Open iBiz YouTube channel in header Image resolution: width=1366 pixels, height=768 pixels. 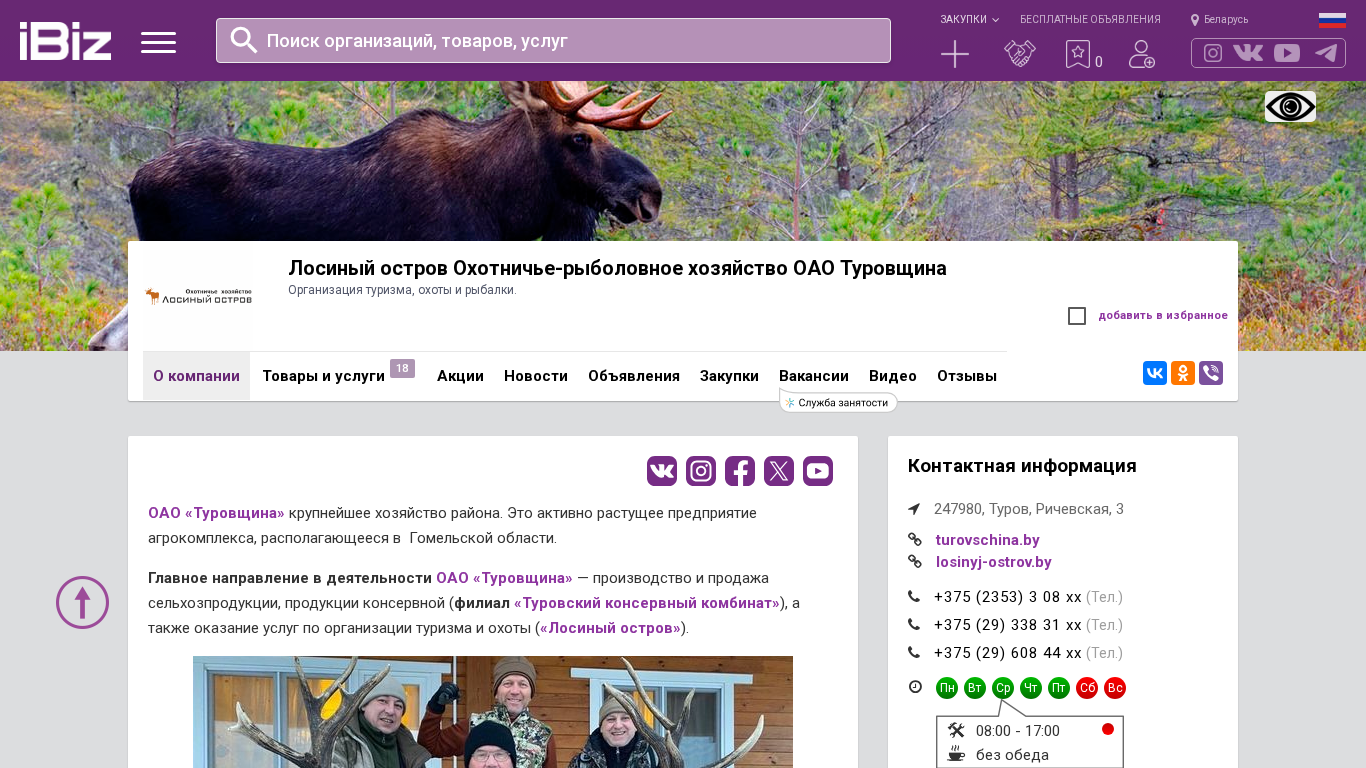pos(1287,53)
